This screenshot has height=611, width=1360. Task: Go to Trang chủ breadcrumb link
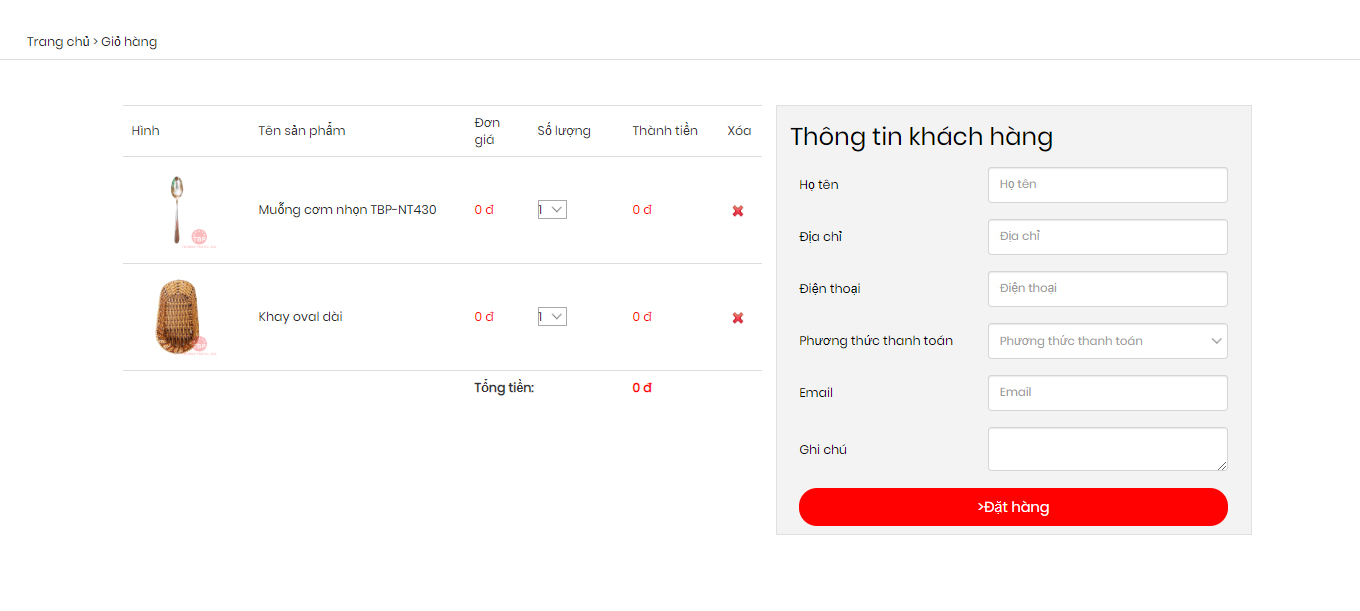point(58,42)
